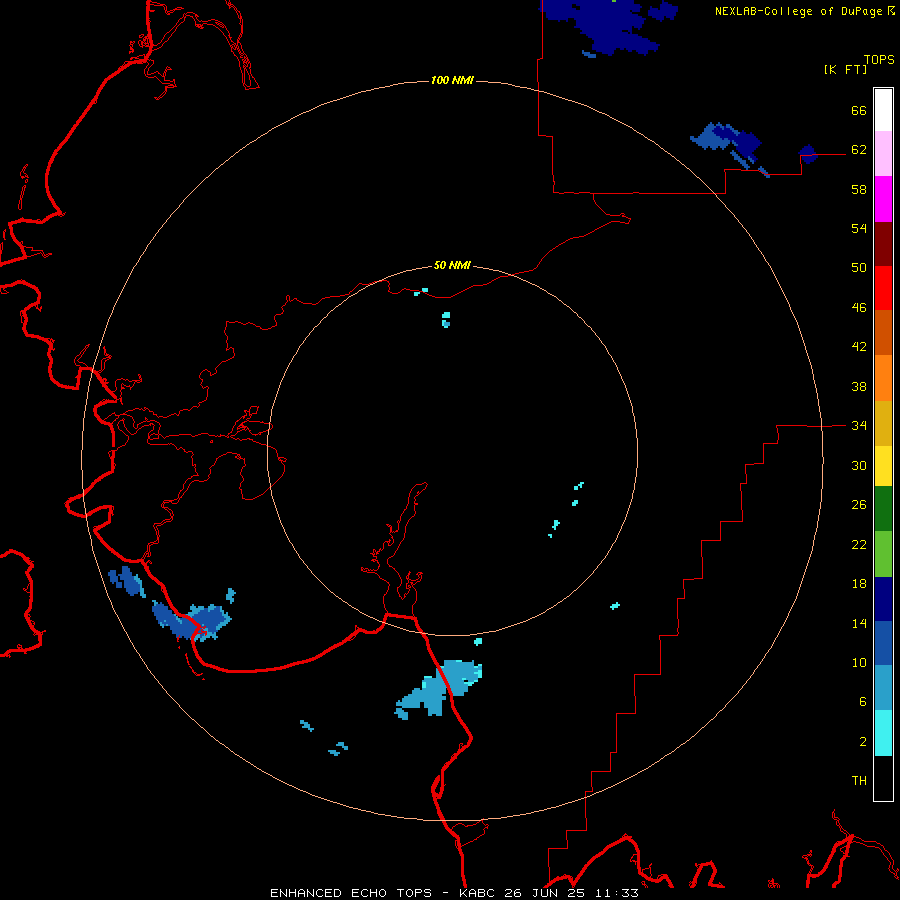Screen dimensions: 900x900
Task: Click the '6' legend label
Action: coord(863,701)
